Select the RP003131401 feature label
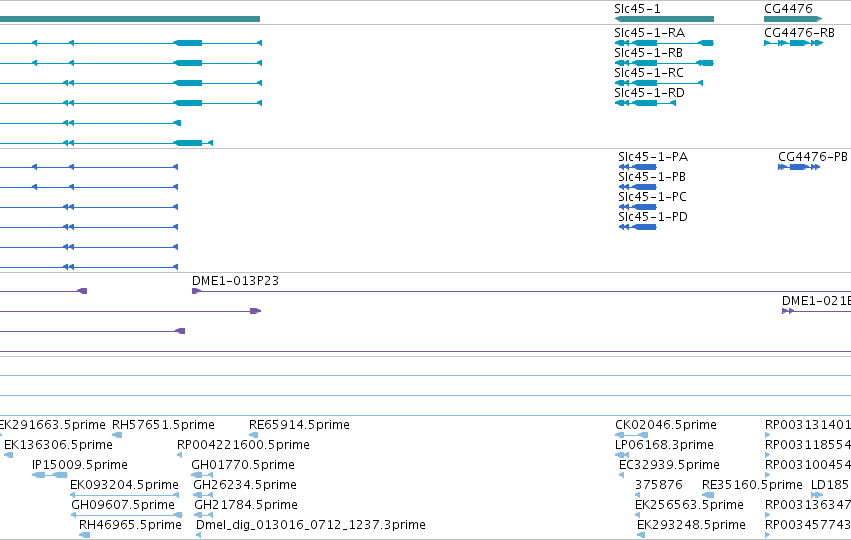Screen dimensions: 851x540 click(808, 425)
